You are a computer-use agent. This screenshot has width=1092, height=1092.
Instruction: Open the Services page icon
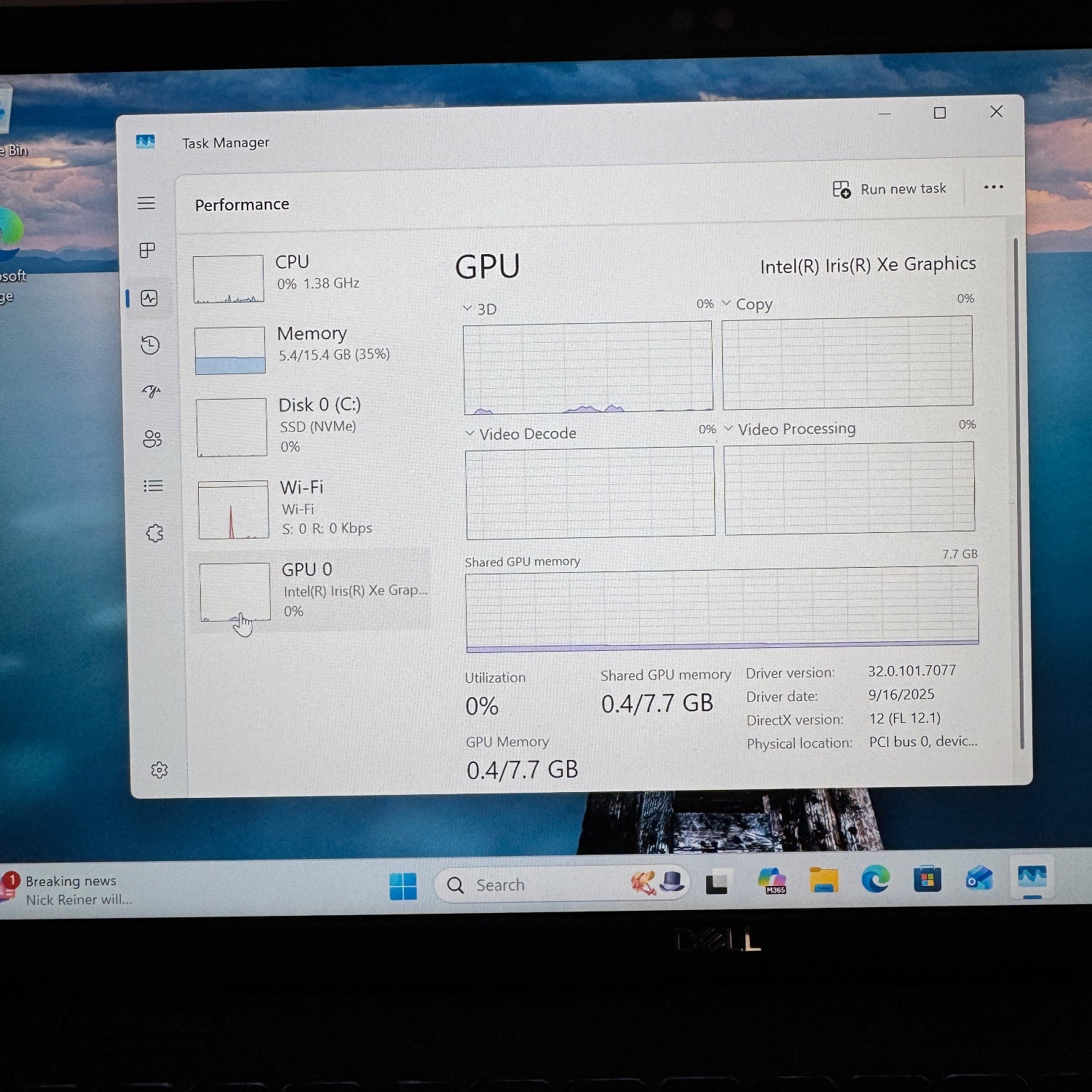point(154,533)
